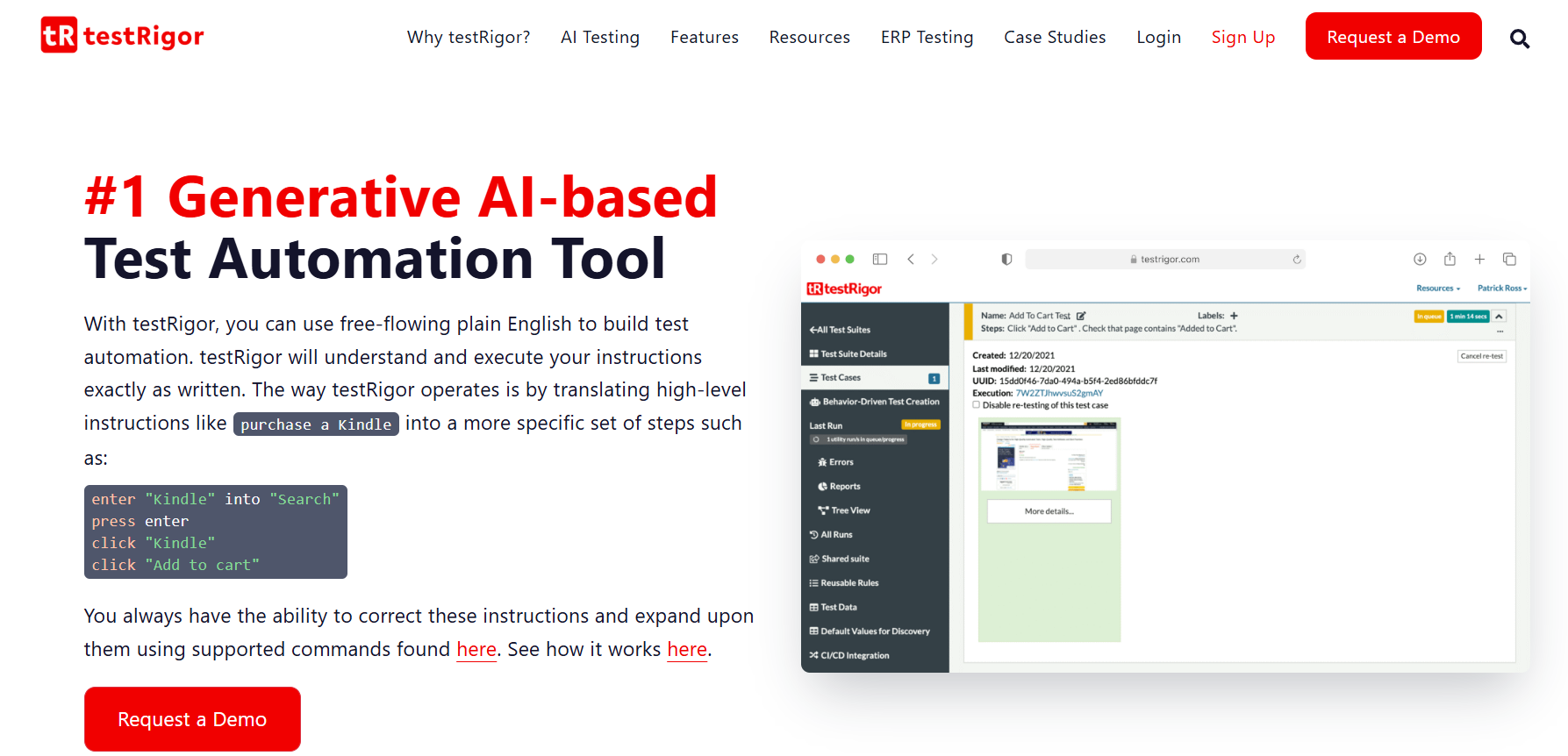Open the Features menu
The width and height of the screenshot is (1568, 756).
tap(705, 37)
